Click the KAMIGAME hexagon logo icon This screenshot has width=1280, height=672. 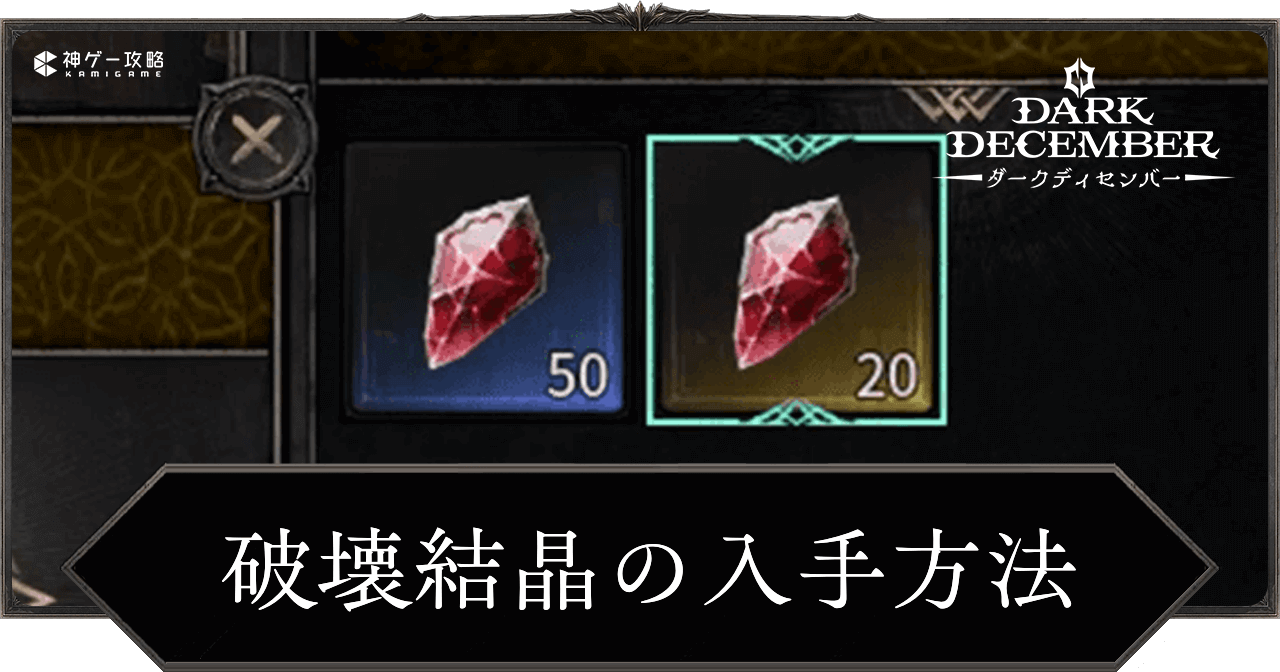tap(45, 63)
